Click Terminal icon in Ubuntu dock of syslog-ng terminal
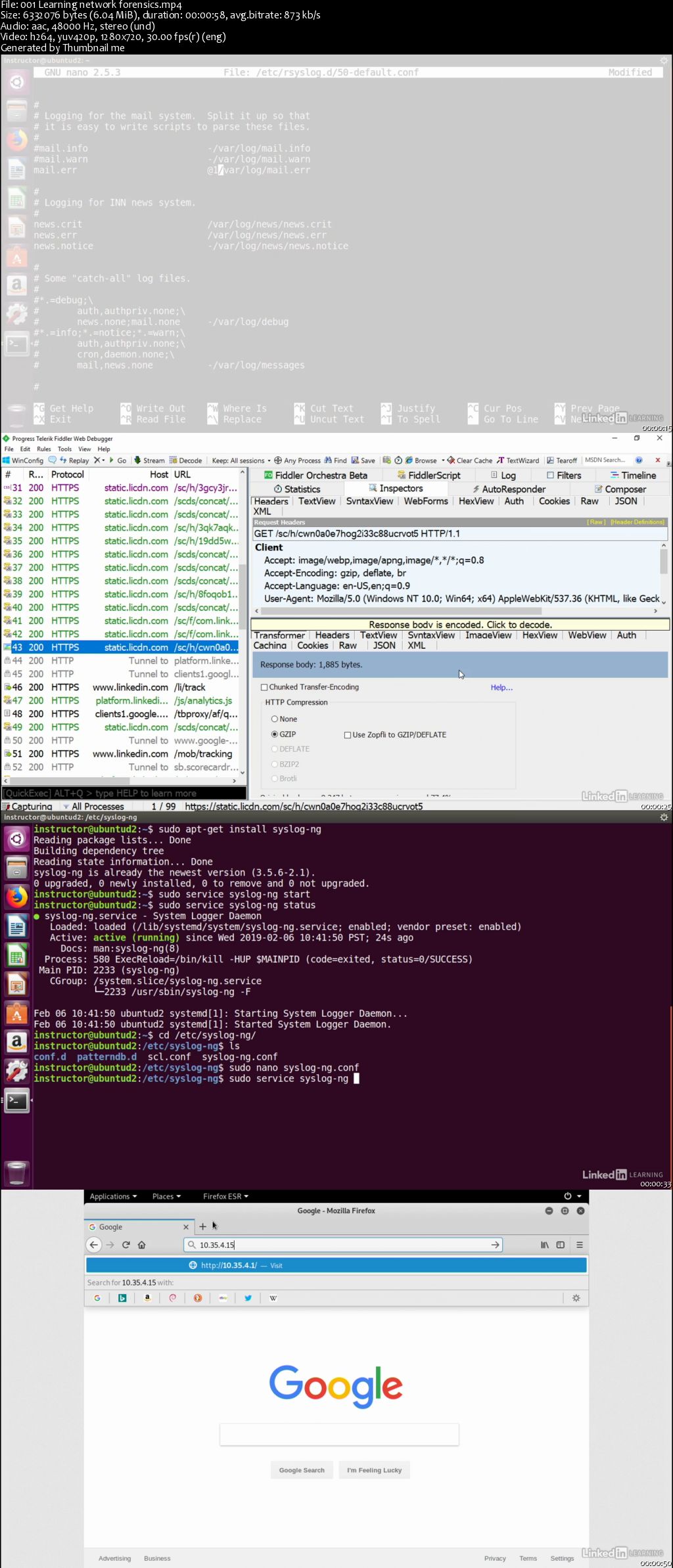The height and width of the screenshot is (1568, 673). (16, 1101)
